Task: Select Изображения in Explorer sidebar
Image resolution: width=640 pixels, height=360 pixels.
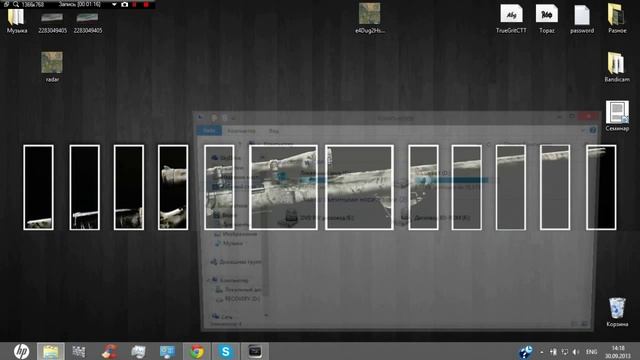Action: tap(236, 234)
